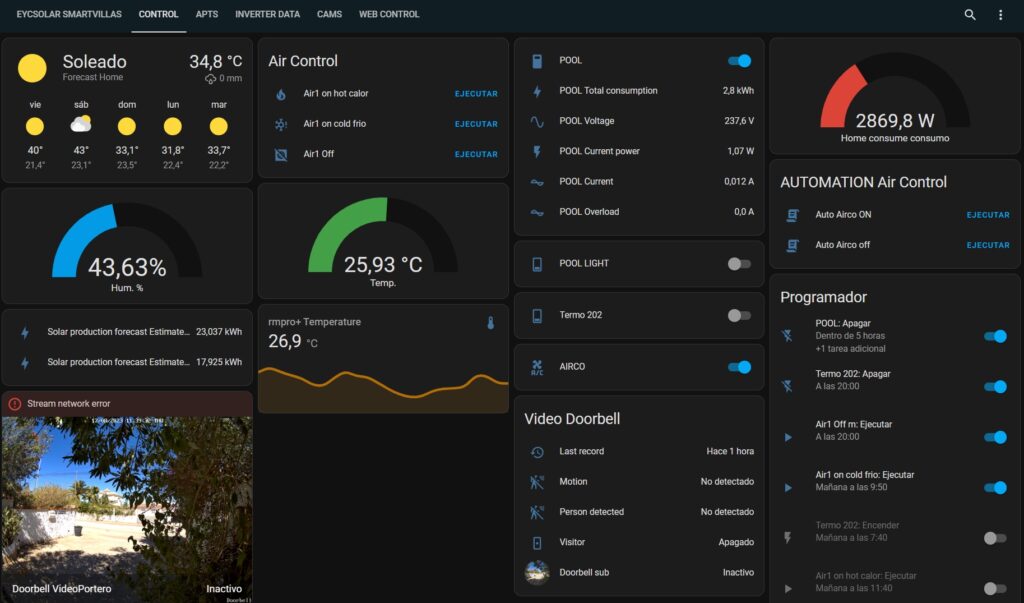The image size is (1024, 603).
Task: Click the snowflake icon for Air1 cold
Action: [281, 124]
